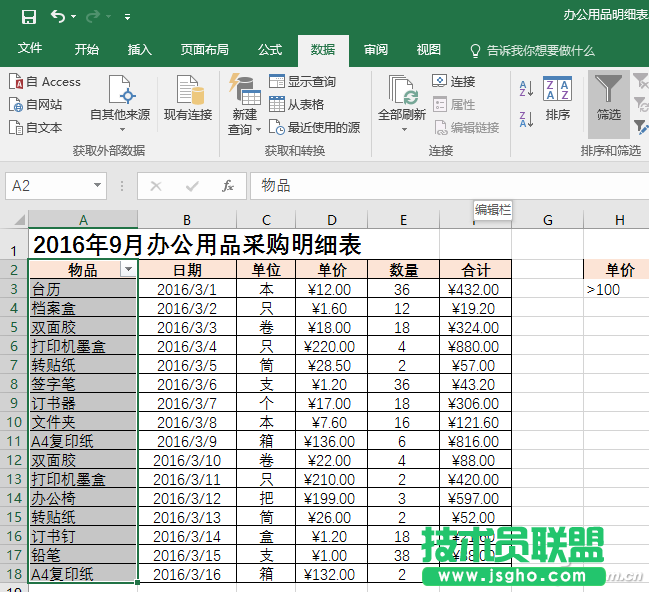The image size is (649, 592).
Task: Click the fx insert function icon
Action: pos(228,186)
